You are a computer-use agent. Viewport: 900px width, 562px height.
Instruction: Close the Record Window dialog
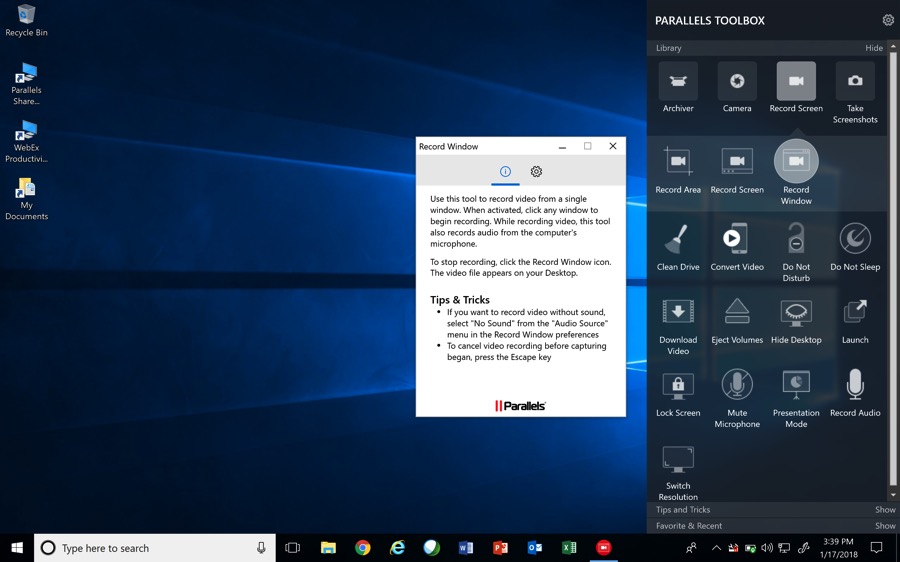click(x=613, y=146)
